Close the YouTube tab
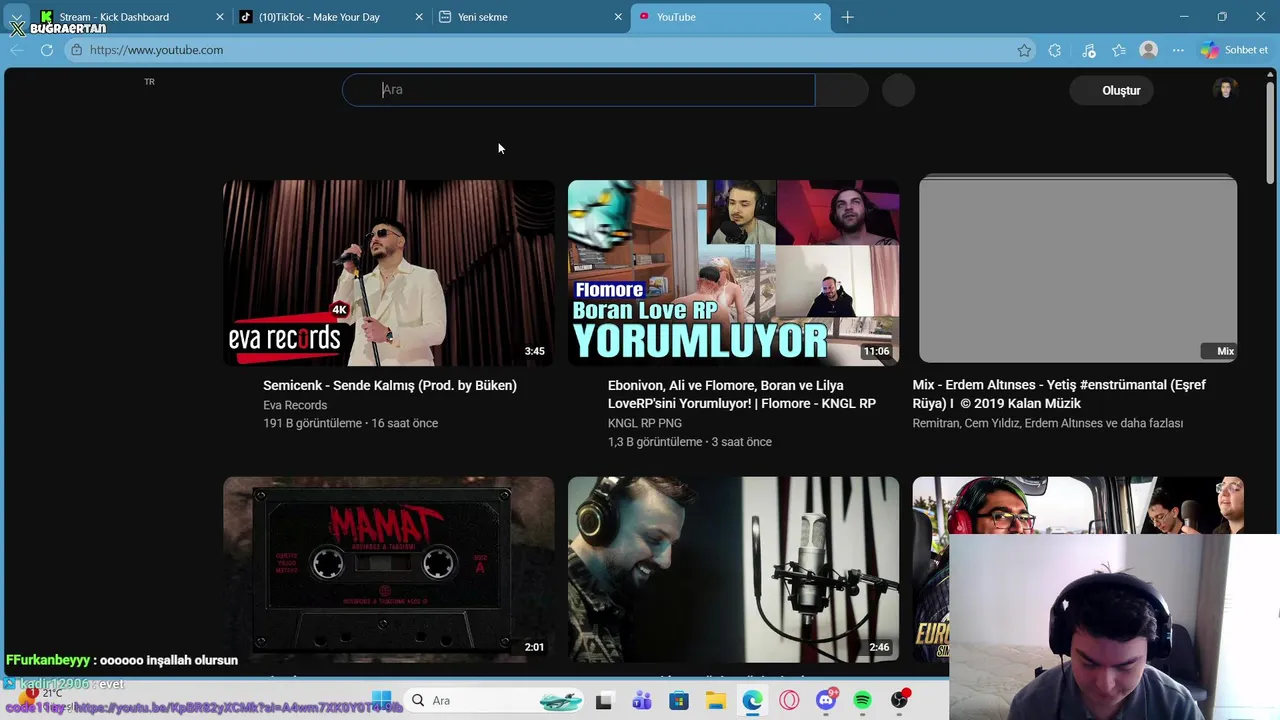Image resolution: width=1280 pixels, height=720 pixels. coord(817,17)
